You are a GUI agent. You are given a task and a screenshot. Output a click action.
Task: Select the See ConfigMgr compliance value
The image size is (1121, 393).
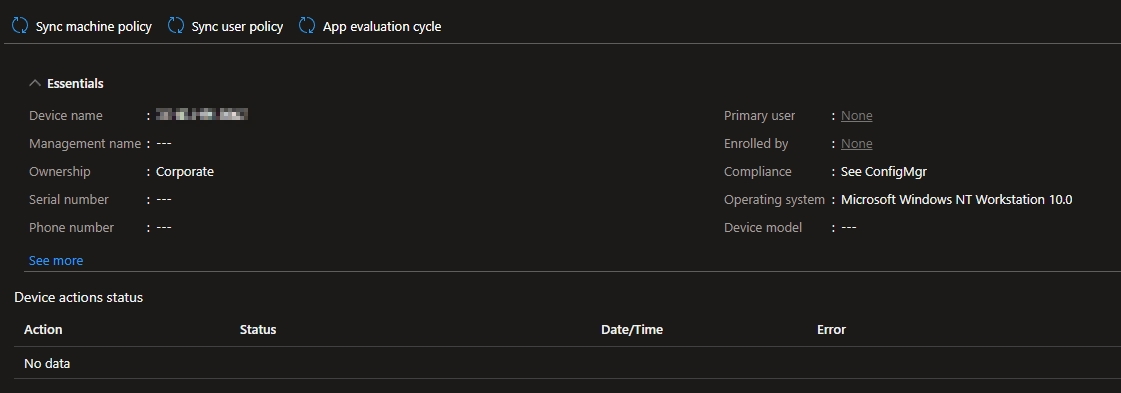coord(884,171)
